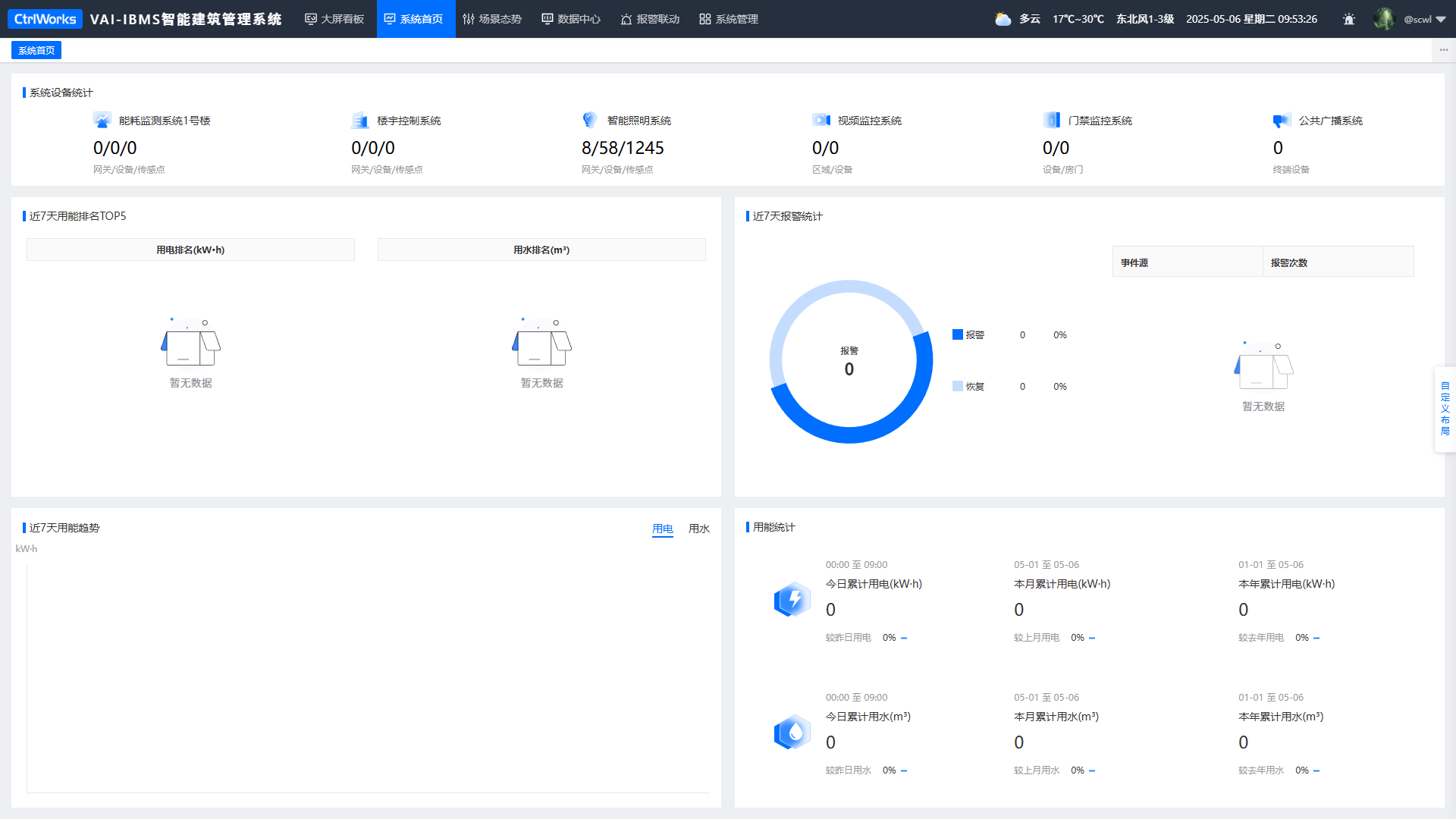Screen dimensions: 1456x819
Task: Click the smart lighting bulb icon
Action: 590,120
